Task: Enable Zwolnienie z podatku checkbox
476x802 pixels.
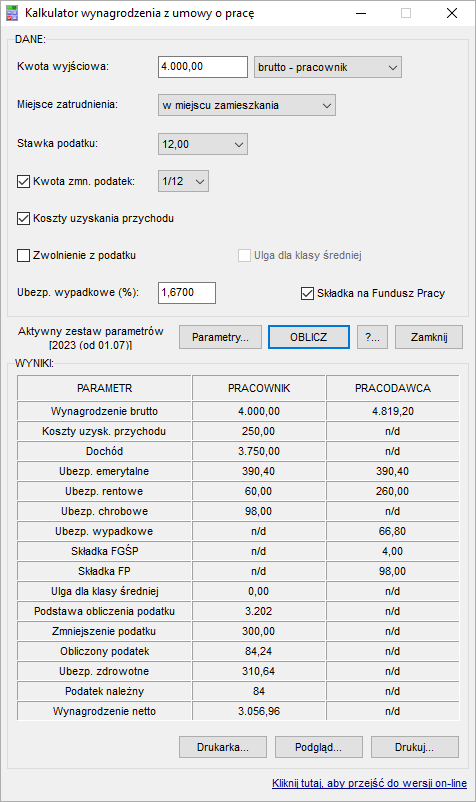Action: pyautogui.click(x=24, y=255)
